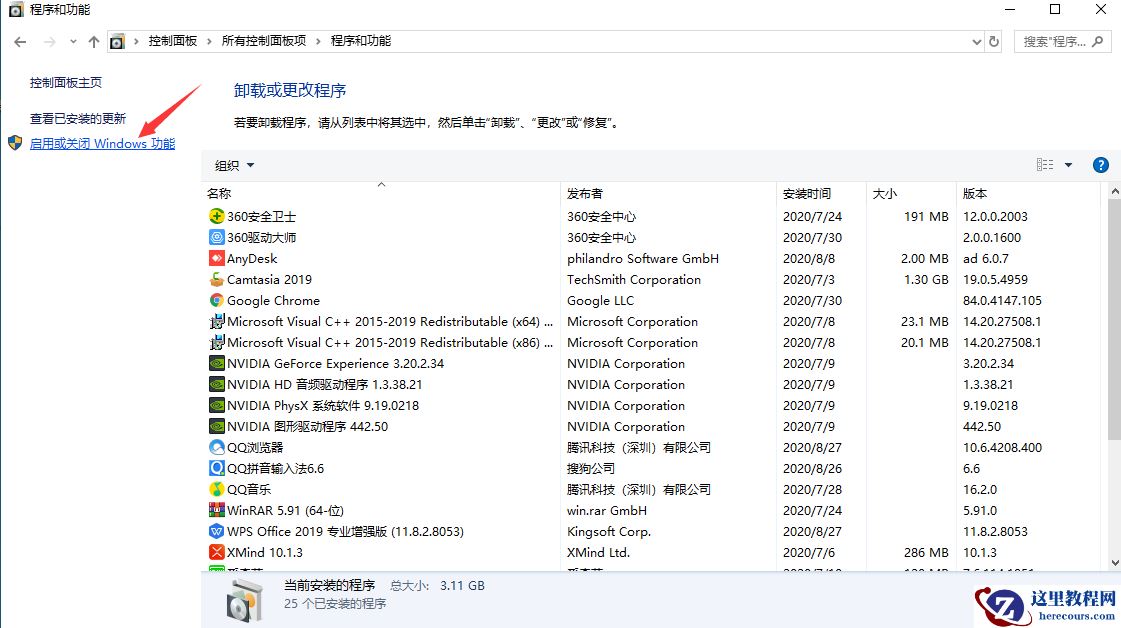
Task: Expand the address bar dropdown arrow
Action: (x=976, y=41)
